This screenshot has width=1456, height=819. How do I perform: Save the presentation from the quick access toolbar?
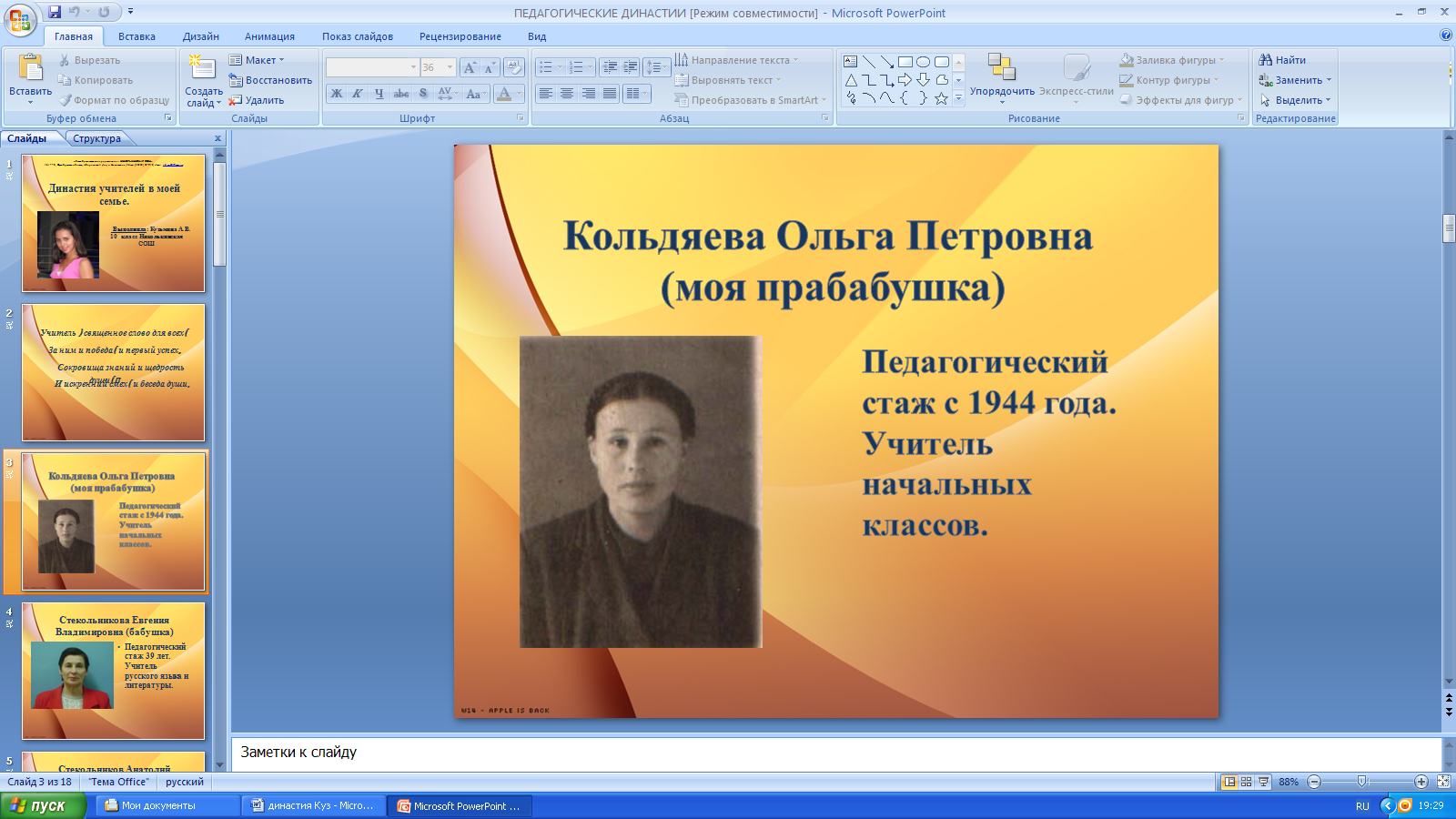pos(55,12)
